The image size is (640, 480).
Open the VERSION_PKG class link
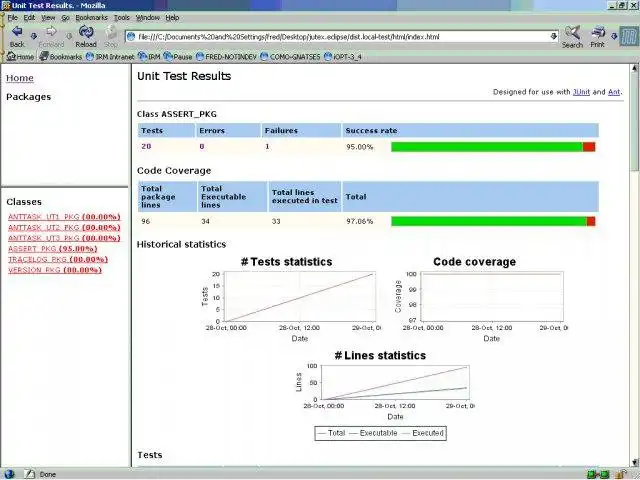[55, 270]
